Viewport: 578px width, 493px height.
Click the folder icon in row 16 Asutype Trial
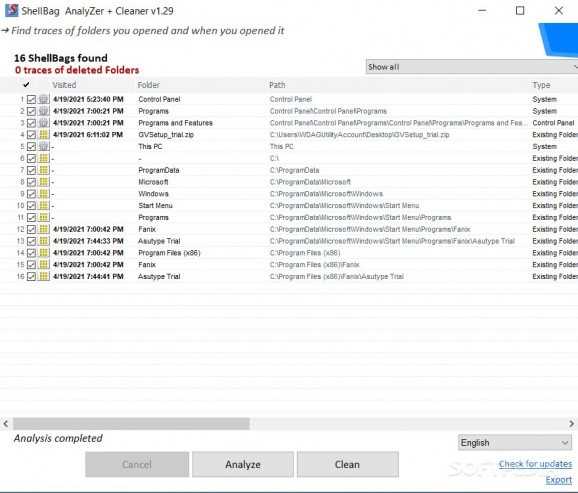click(44, 276)
